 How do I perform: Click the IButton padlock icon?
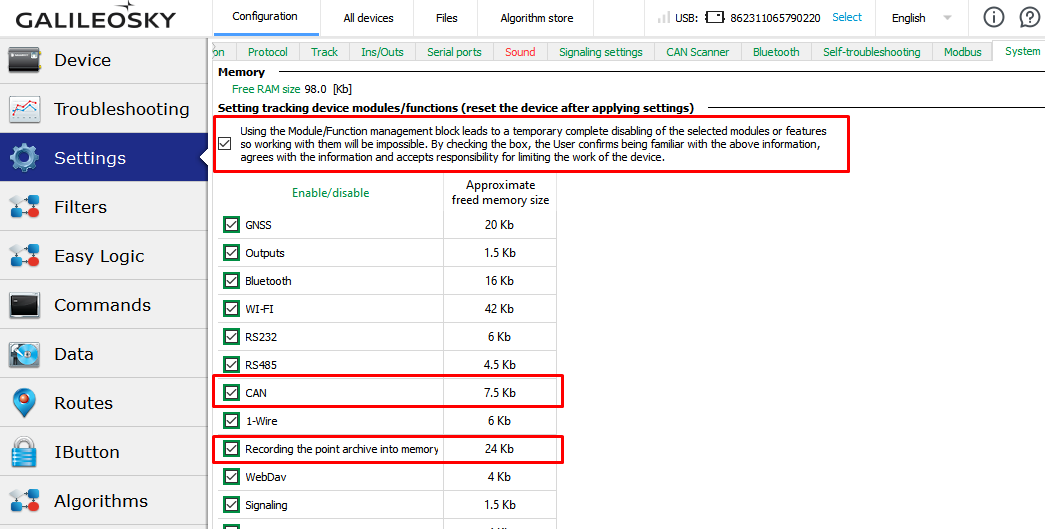(25, 452)
